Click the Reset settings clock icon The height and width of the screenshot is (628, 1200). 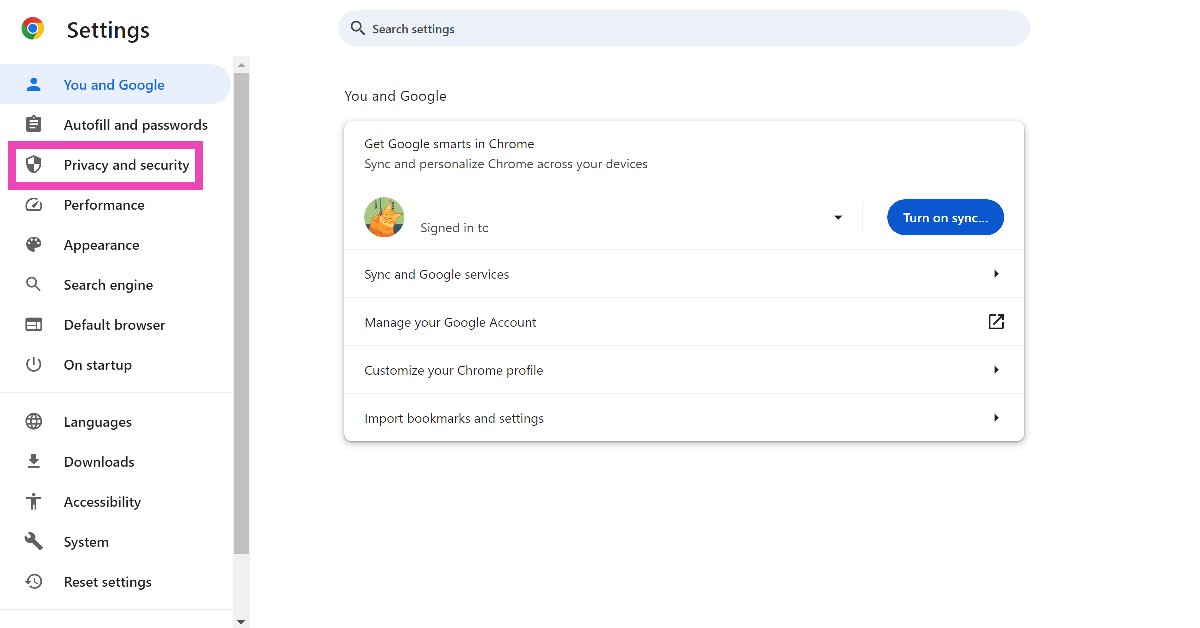click(x=34, y=582)
